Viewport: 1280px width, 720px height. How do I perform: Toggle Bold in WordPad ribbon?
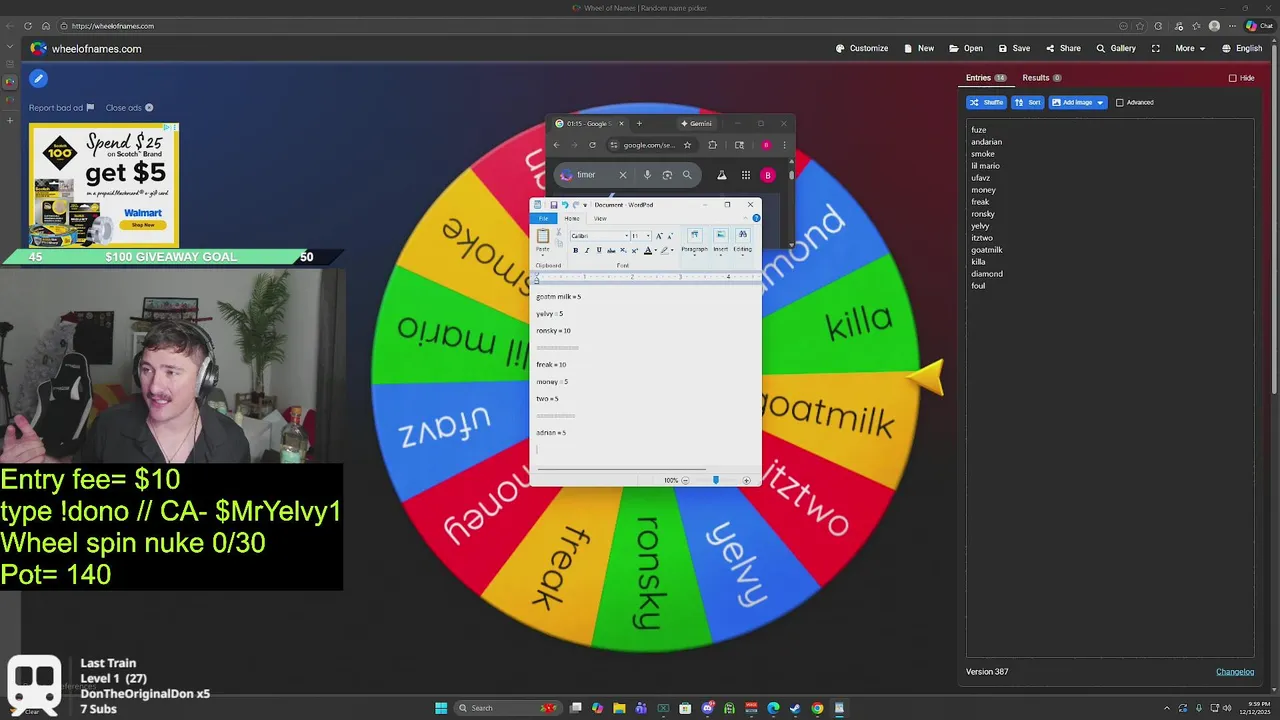pos(575,250)
